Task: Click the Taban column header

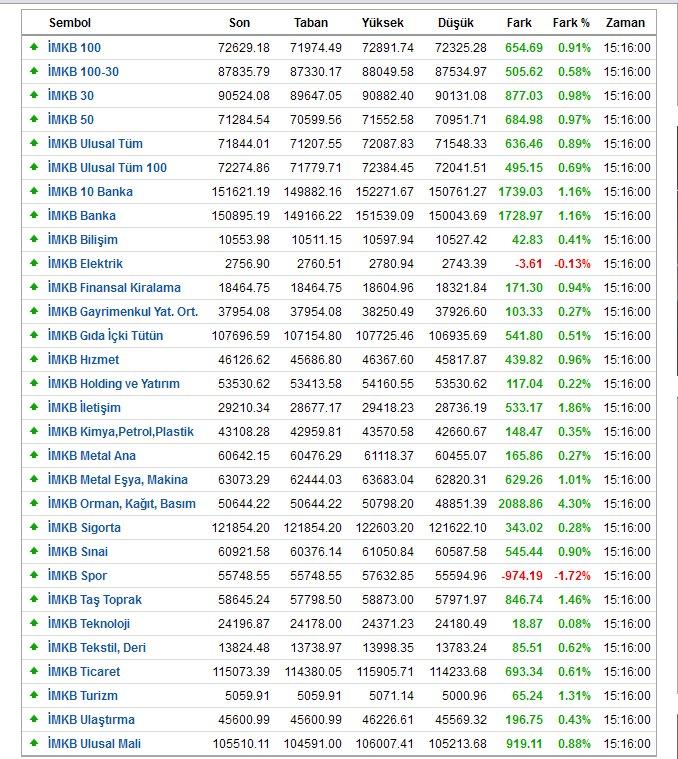Action: (311, 23)
